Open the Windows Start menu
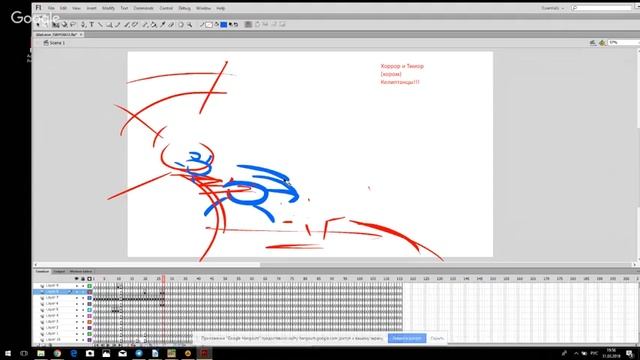The height and width of the screenshot is (360, 640). coord(8,353)
